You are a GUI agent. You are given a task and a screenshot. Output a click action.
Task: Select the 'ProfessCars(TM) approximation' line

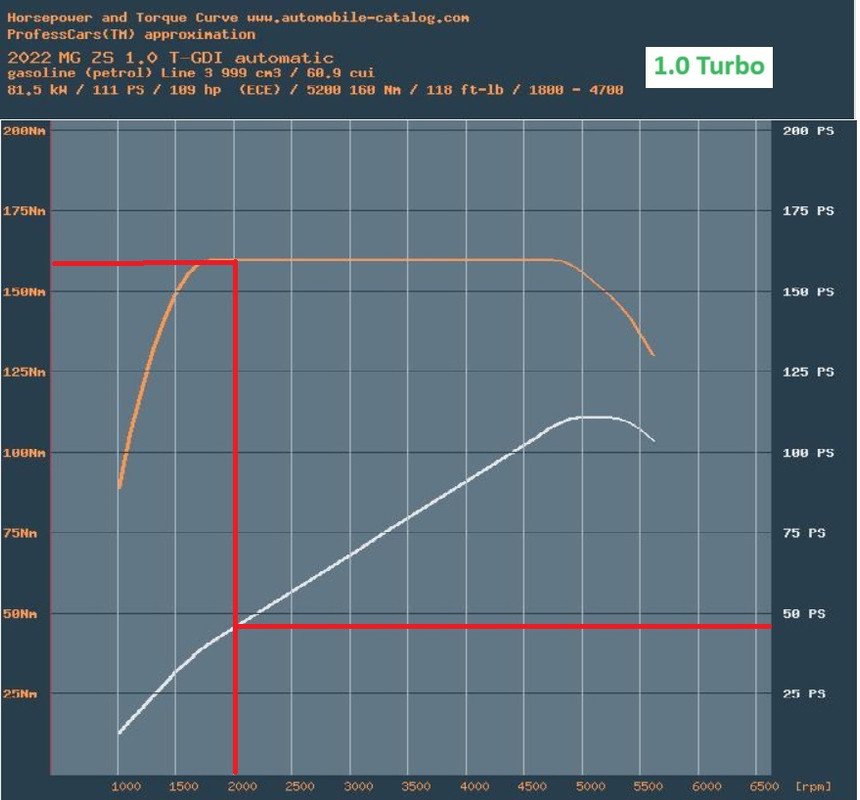coord(131,35)
